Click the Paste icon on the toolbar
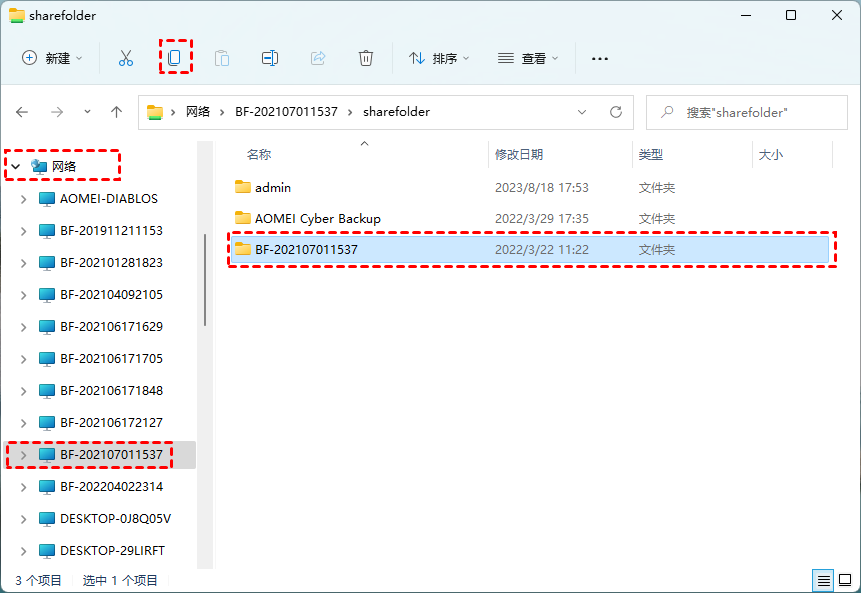This screenshot has height=593, width=861. coord(221,58)
